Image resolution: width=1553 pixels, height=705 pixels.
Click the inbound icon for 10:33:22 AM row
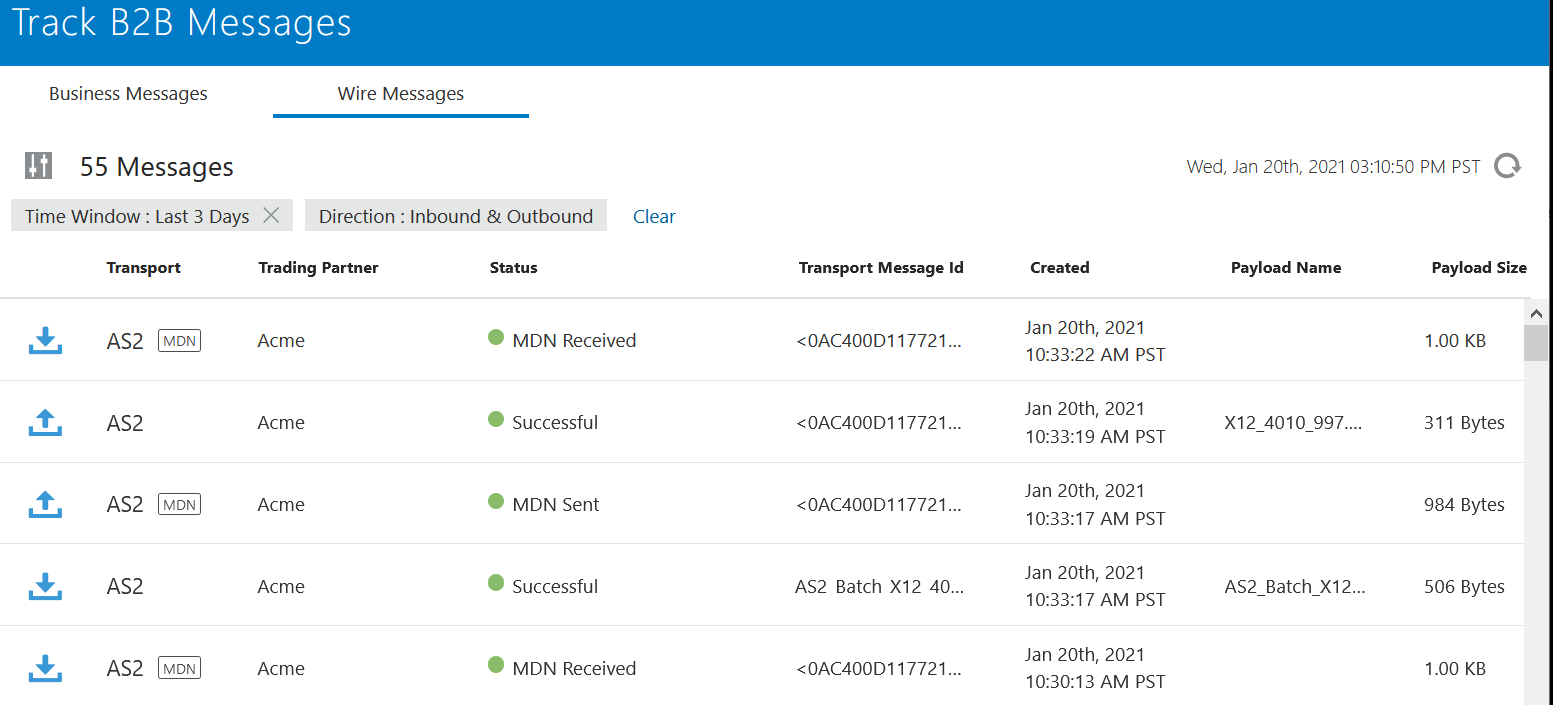click(45, 340)
